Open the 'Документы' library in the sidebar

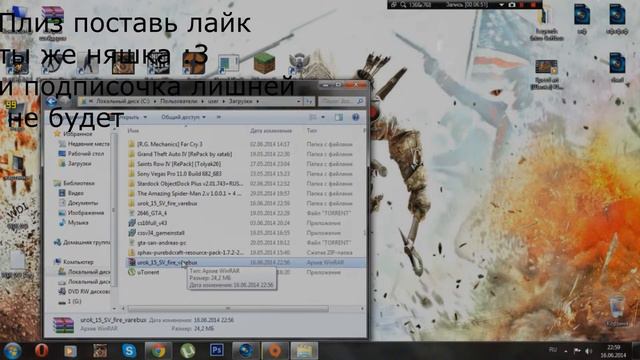(78, 202)
